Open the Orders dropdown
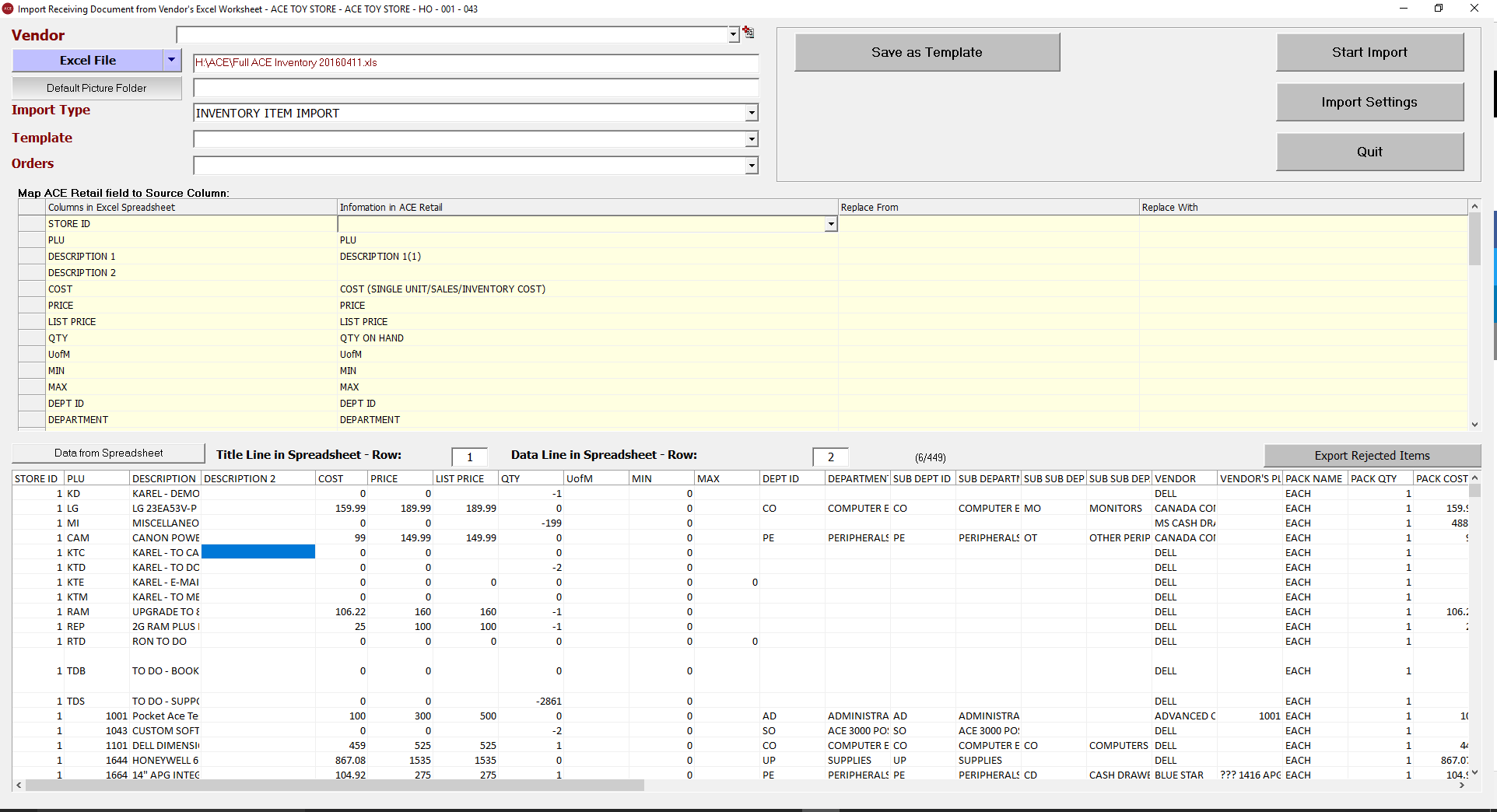Viewport: 1497px width, 812px height. 750,165
